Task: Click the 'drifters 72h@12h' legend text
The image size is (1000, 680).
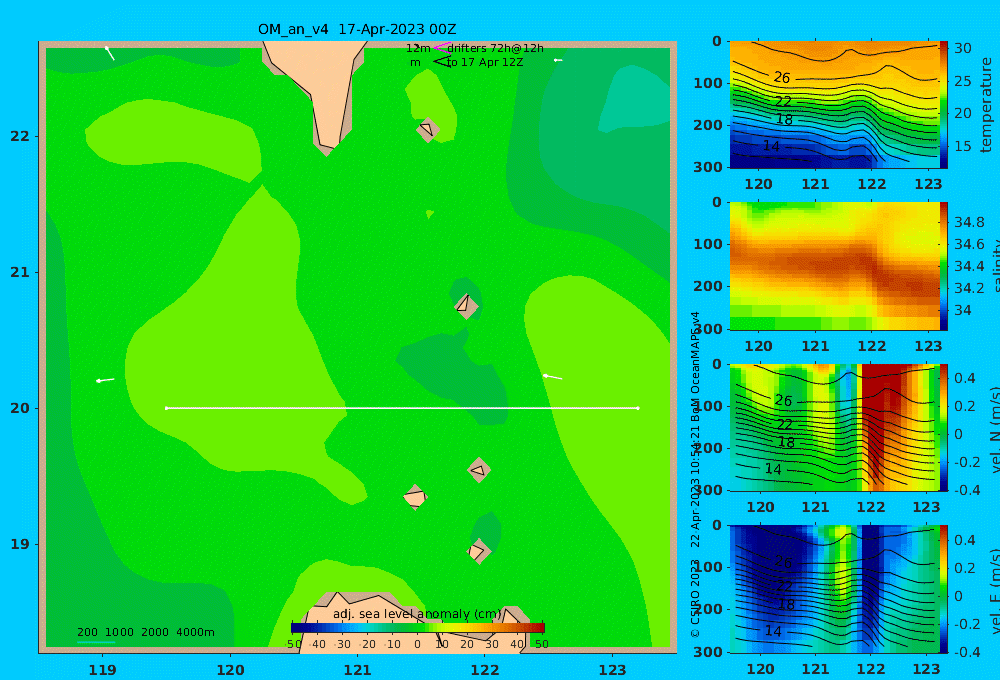Action: [496, 48]
